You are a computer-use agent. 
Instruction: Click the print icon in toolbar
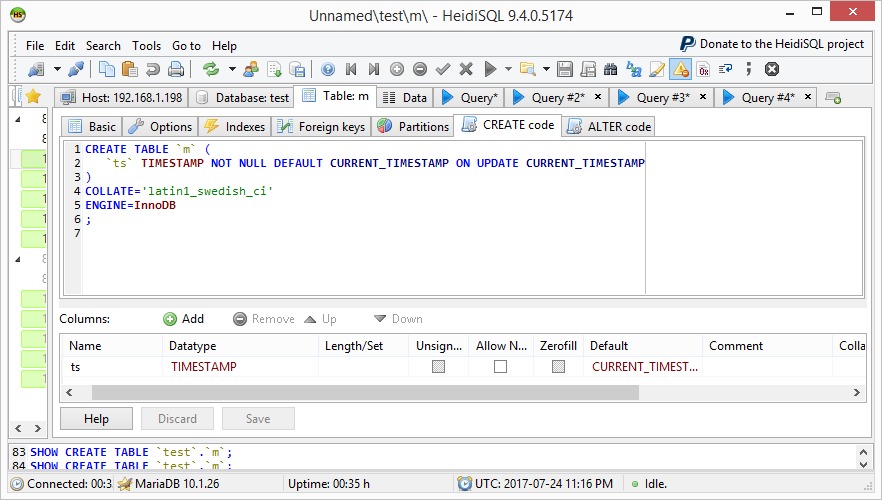[176, 69]
